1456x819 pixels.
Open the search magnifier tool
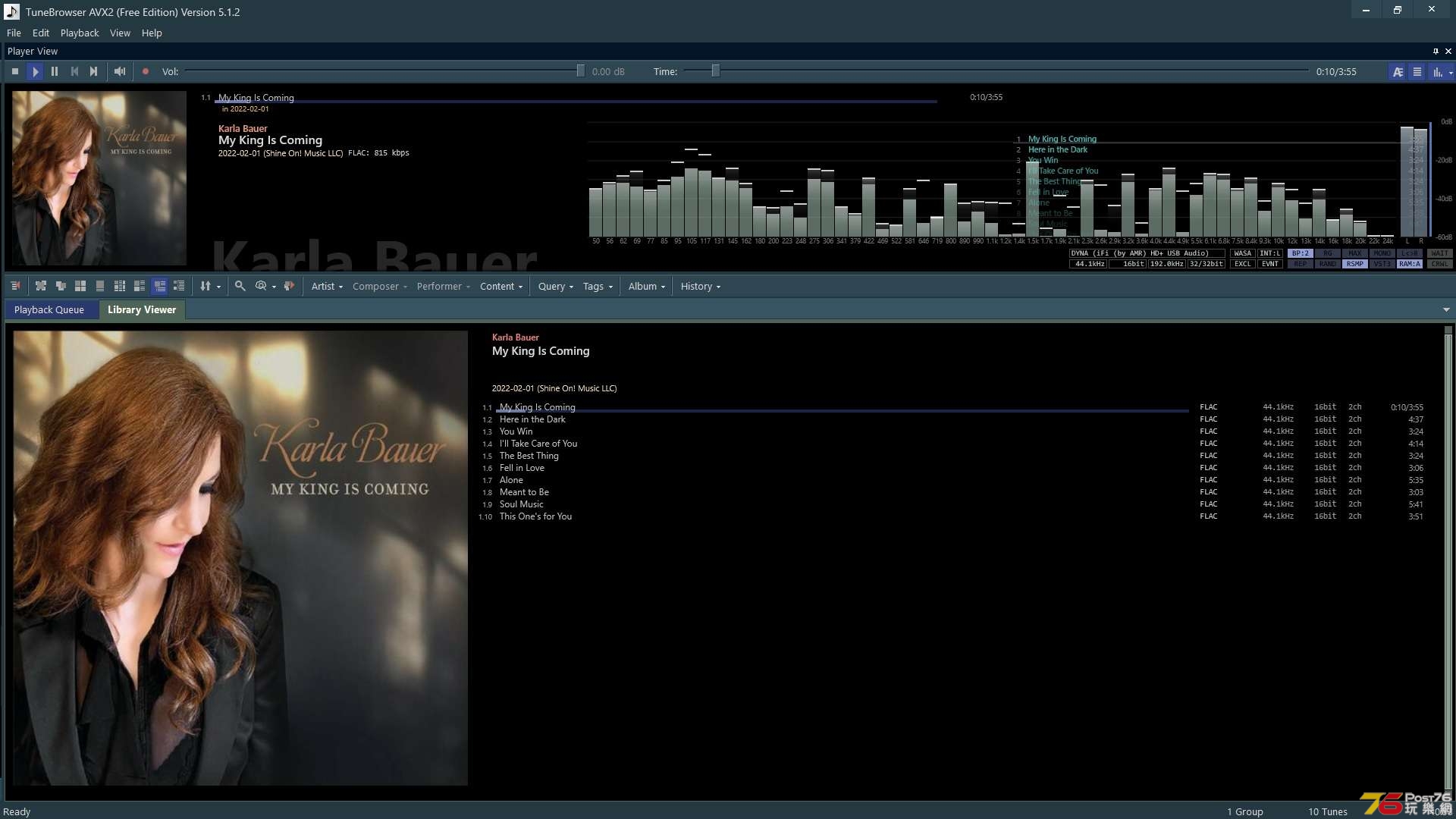[x=240, y=286]
